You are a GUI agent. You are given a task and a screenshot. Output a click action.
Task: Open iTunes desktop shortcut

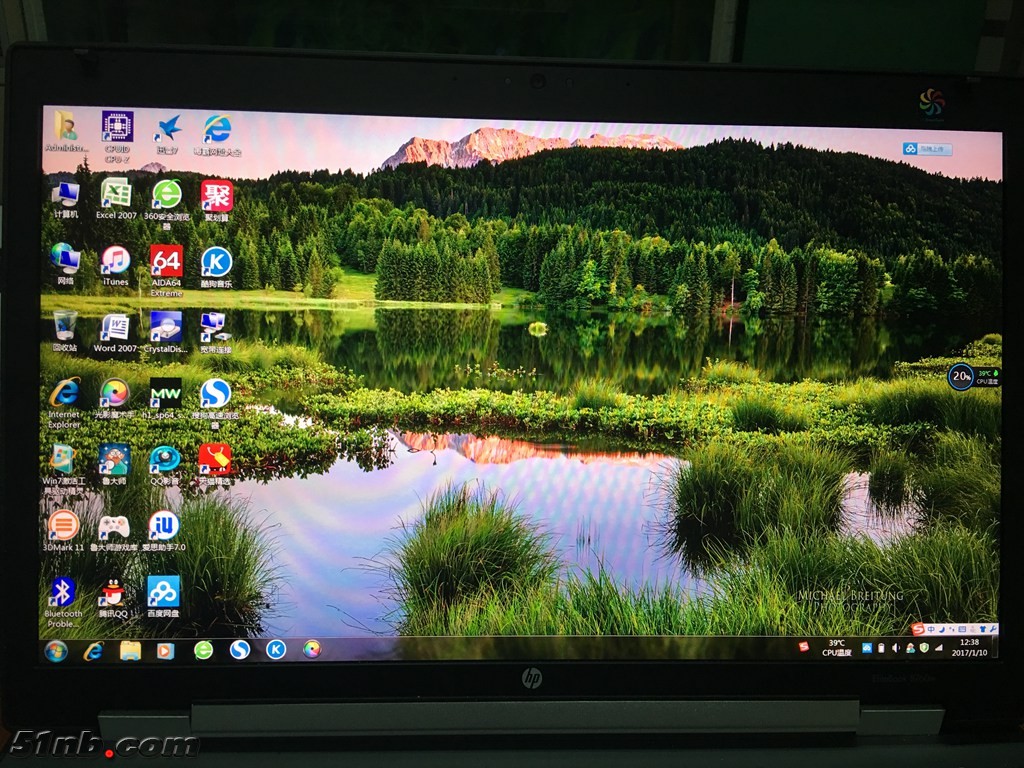click(x=115, y=260)
